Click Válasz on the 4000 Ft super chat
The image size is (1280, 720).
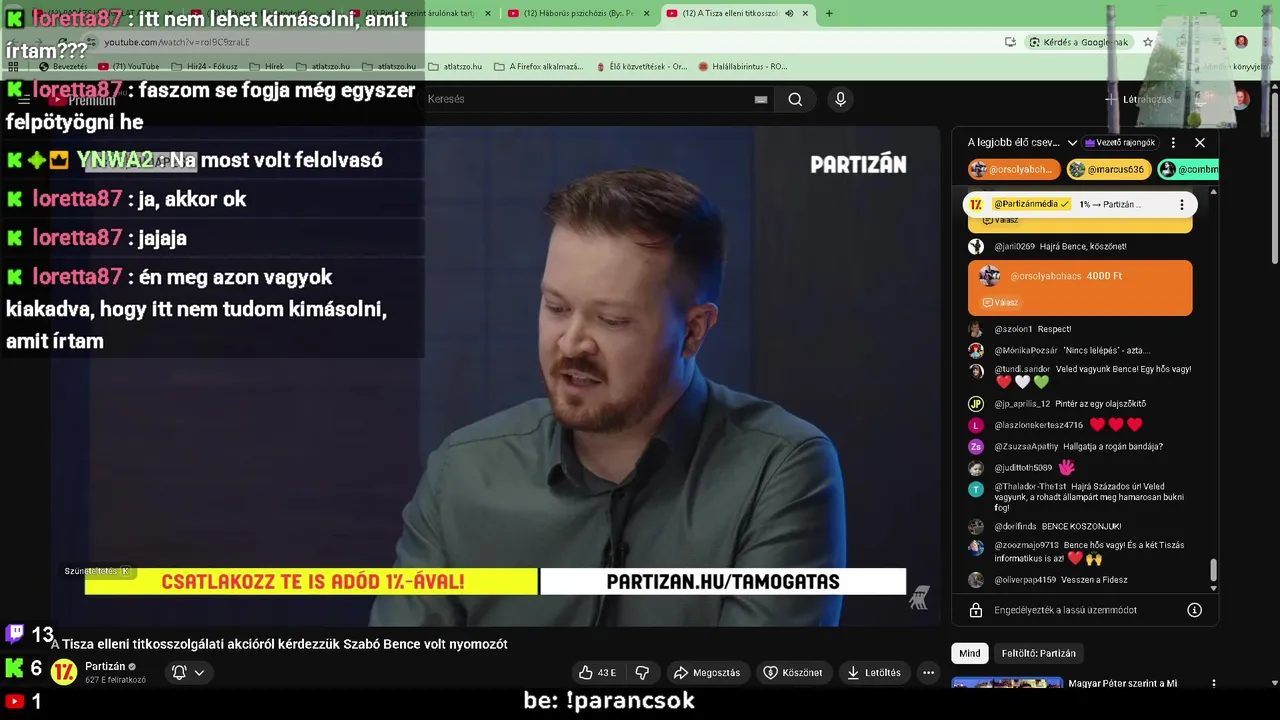click(x=1000, y=302)
